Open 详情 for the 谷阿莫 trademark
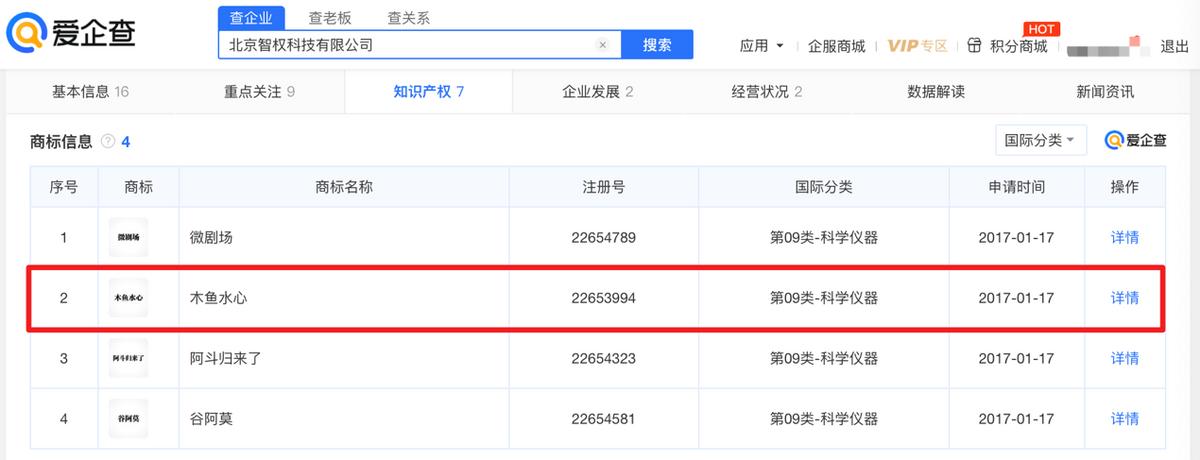Viewport: 1200px width, 460px height. 1125,419
